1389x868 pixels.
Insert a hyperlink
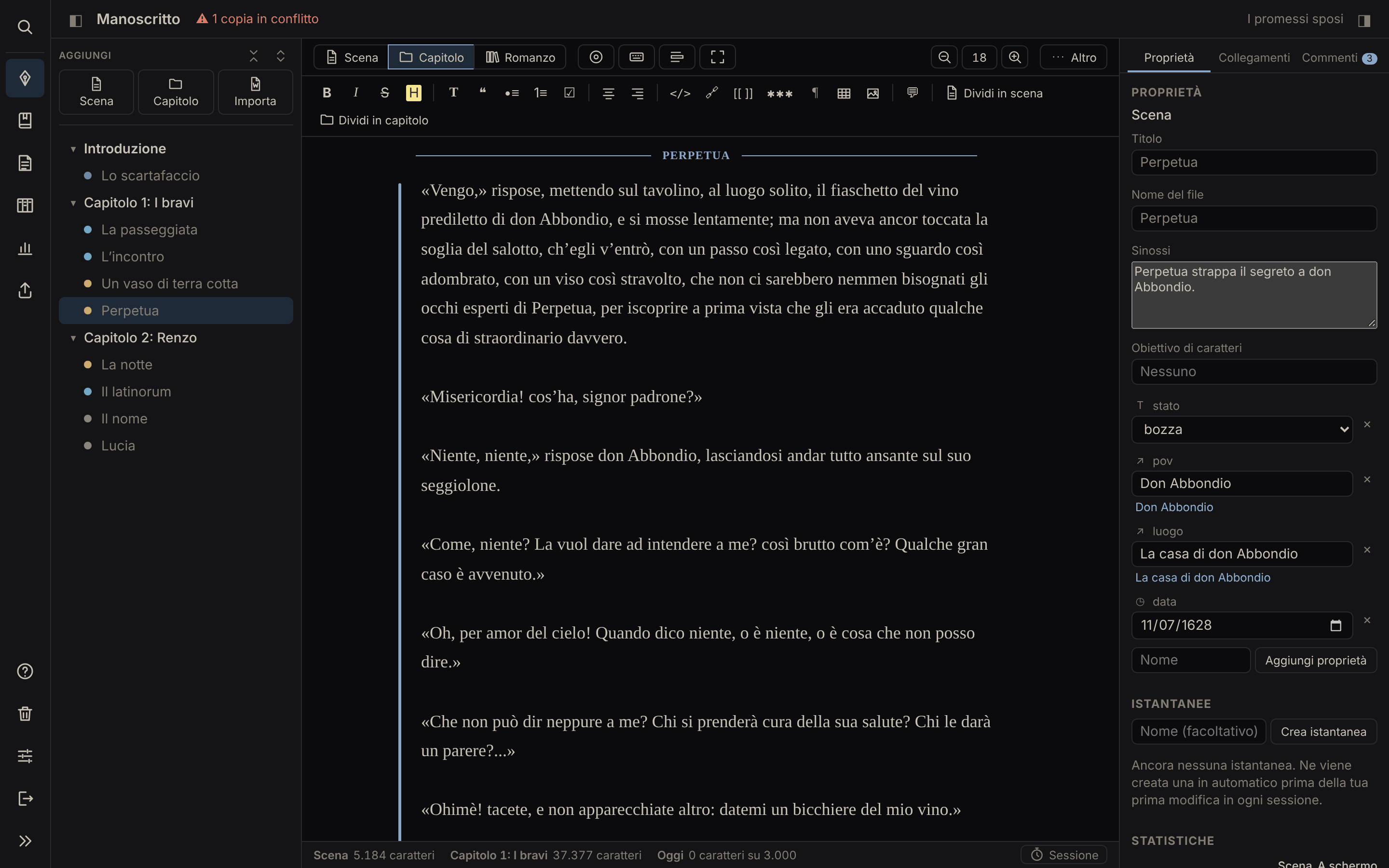[x=712, y=93]
